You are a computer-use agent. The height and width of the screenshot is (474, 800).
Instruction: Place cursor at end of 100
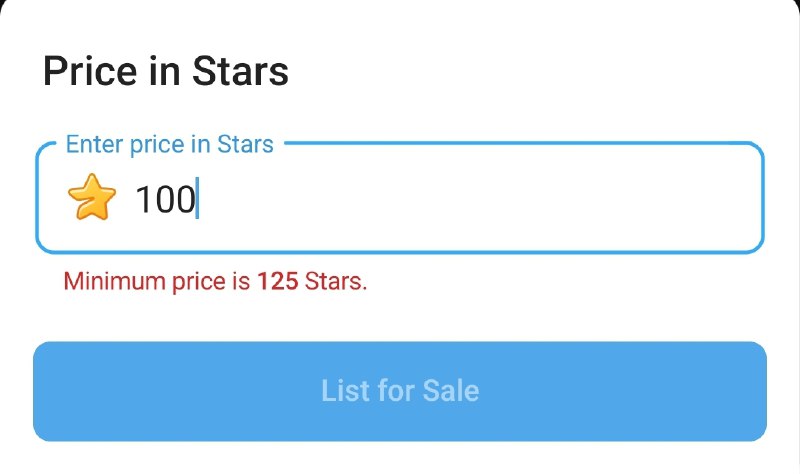(x=197, y=199)
